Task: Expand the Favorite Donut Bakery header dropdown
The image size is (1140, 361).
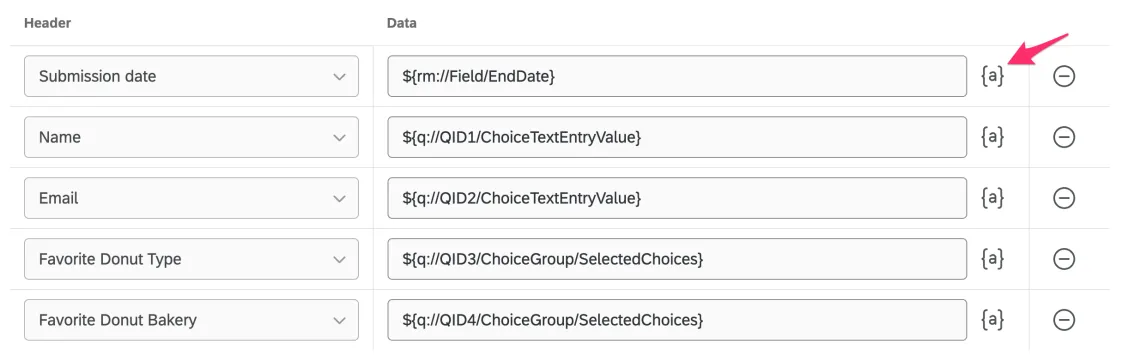Action: click(191, 320)
